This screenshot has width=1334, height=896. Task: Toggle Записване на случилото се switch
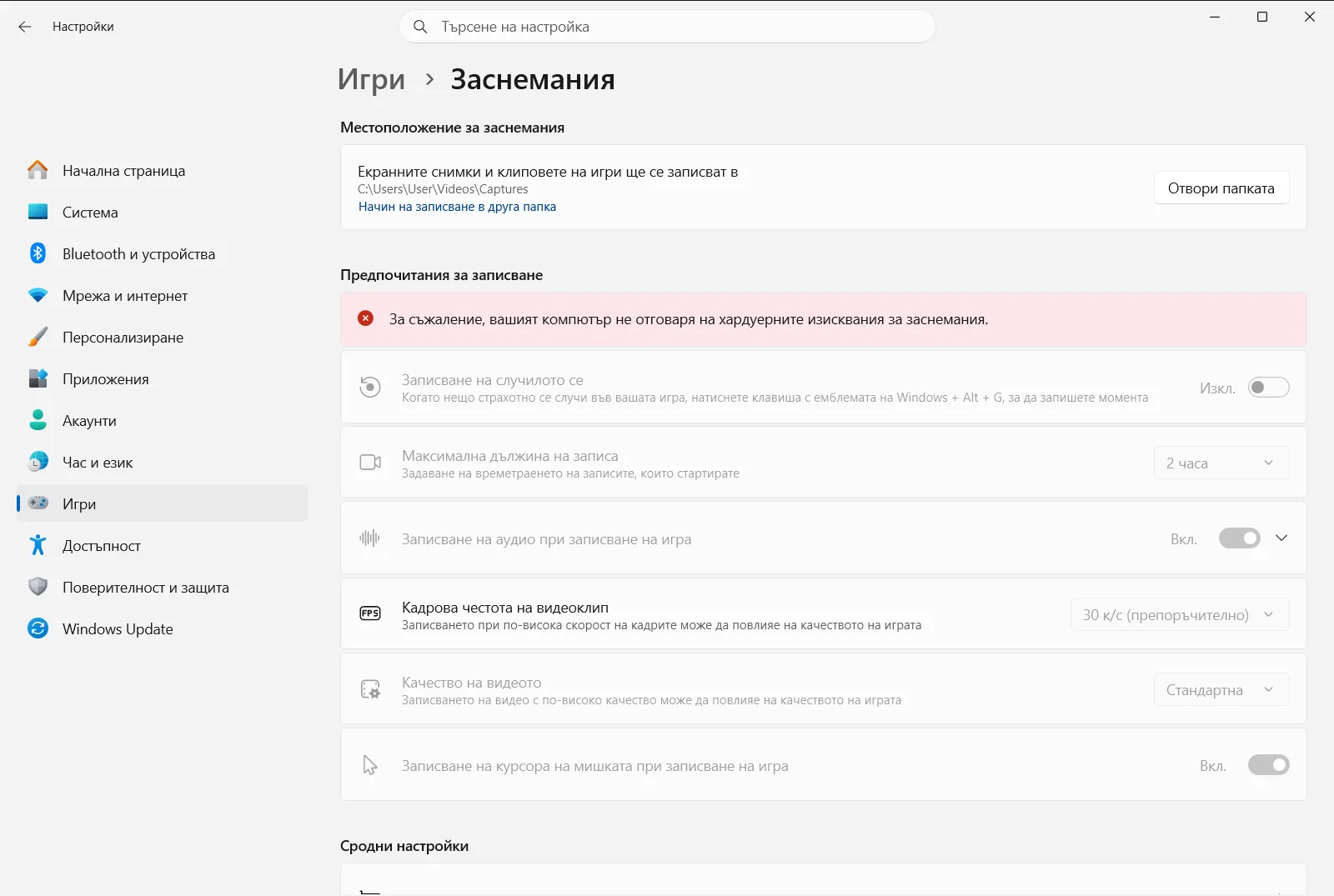coord(1268,388)
